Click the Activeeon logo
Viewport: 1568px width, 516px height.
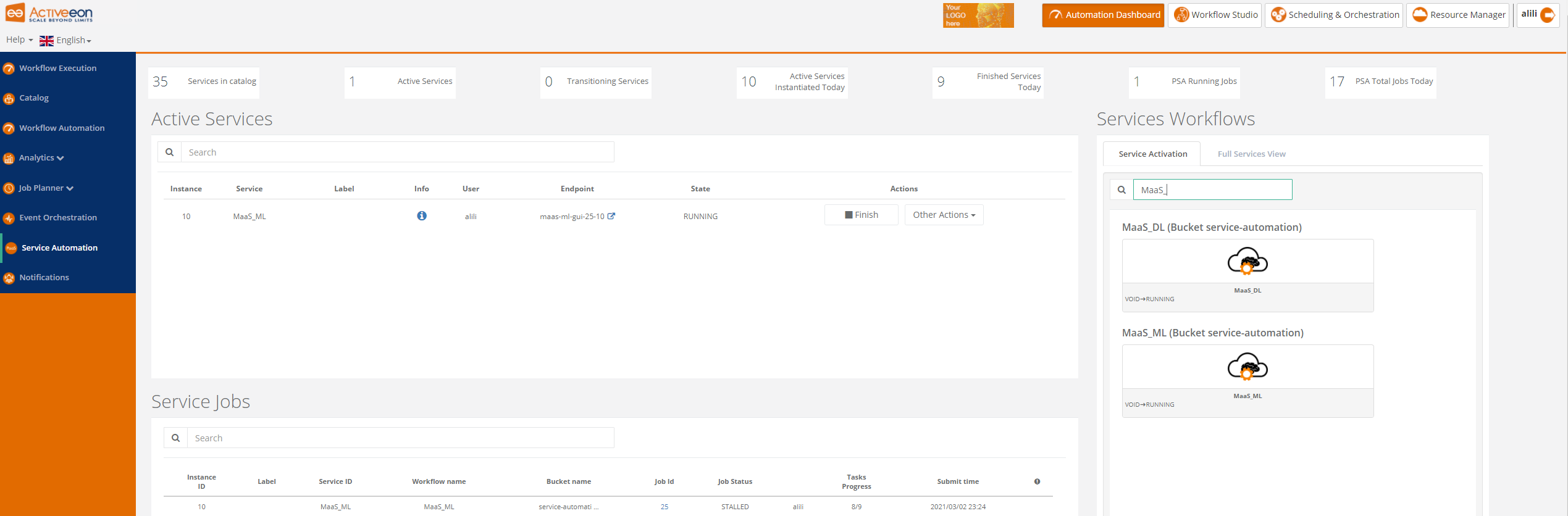(49, 13)
